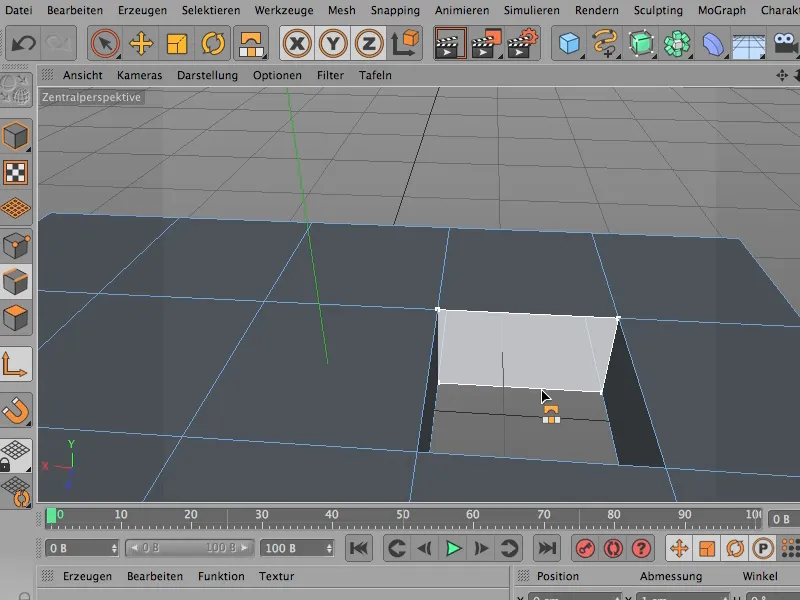The width and height of the screenshot is (800, 600).
Task: Add a Cube primitive object
Action: [x=569, y=43]
